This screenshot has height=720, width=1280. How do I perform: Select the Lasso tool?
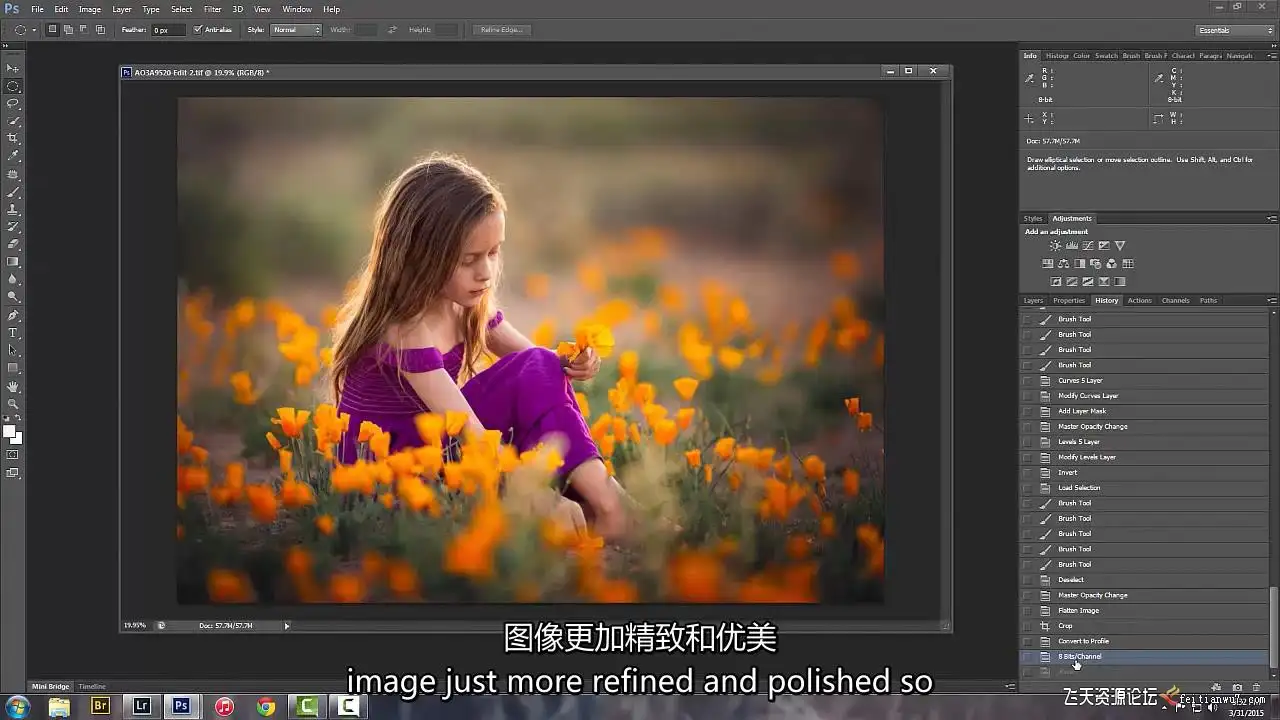click(13, 103)
